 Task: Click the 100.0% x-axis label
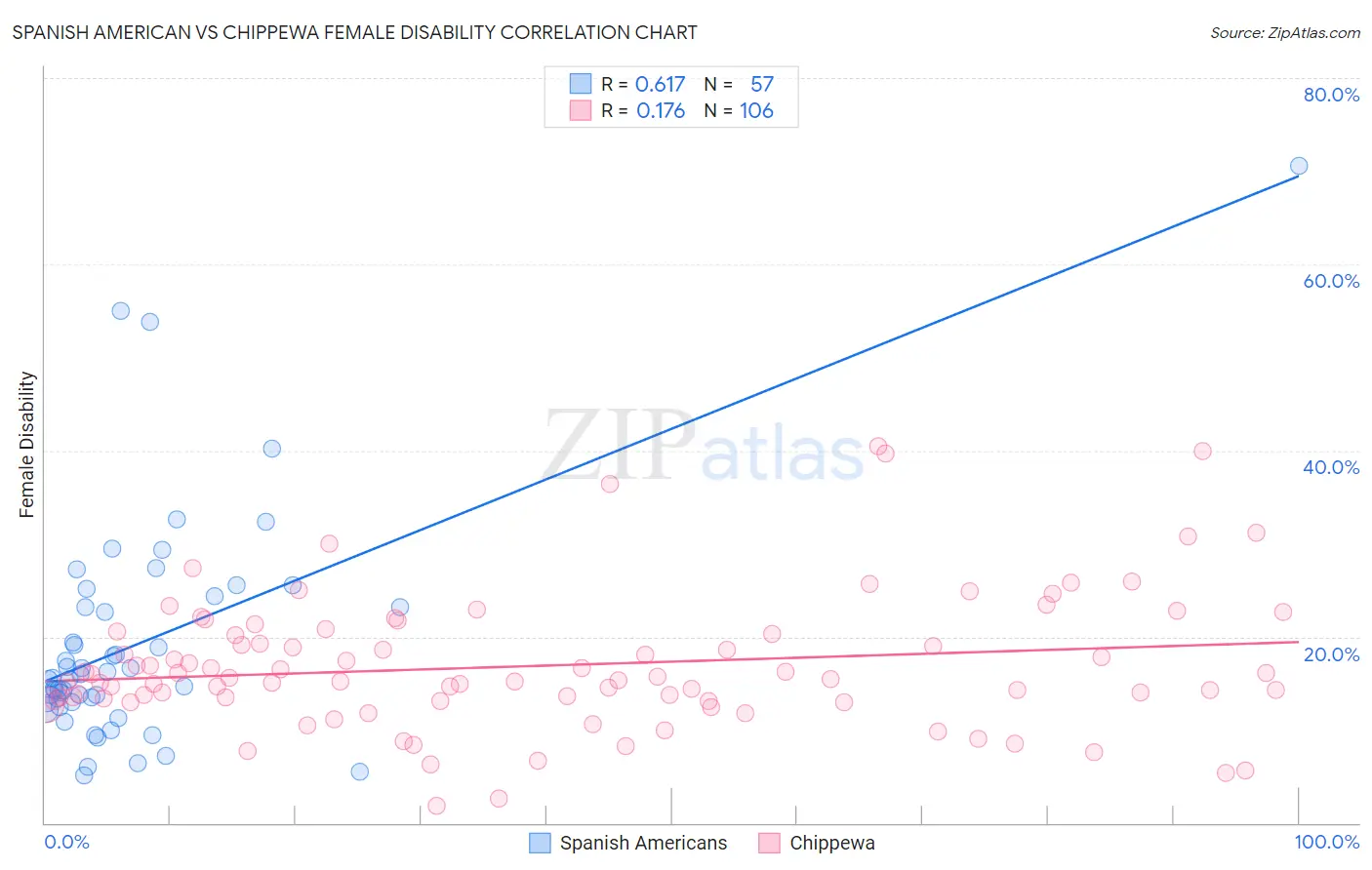click(x=1326, y=842)
